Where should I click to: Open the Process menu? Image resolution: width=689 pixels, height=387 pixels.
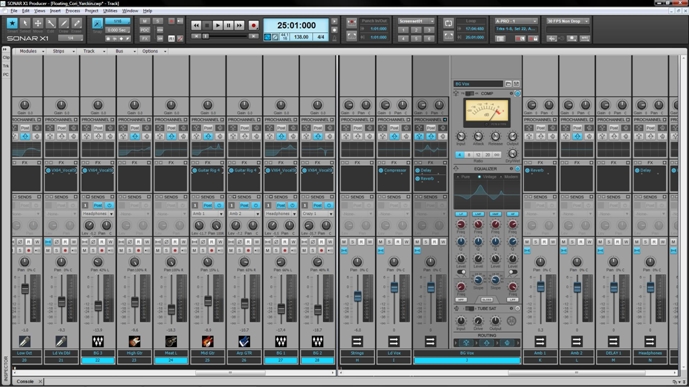(x=73, y=11)
